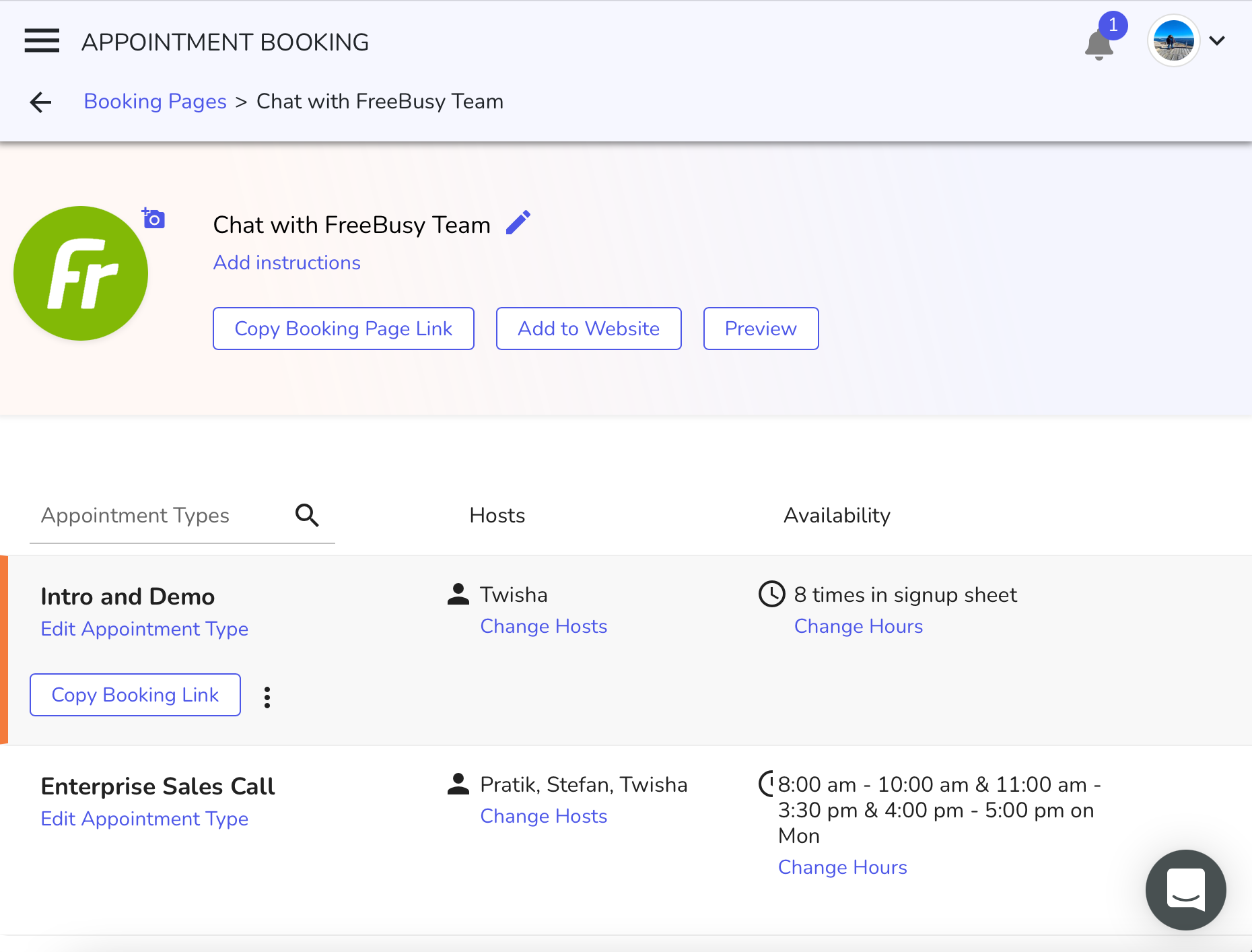1252x952 pixels.
Task: Click Add to Website button
Action: click(588, 329)
